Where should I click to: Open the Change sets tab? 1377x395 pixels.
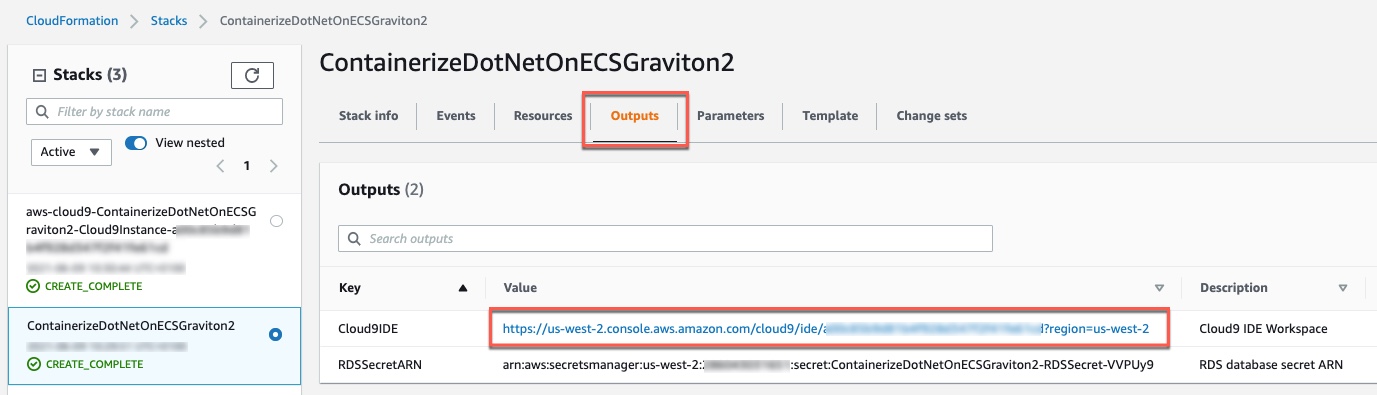(931, 116)
